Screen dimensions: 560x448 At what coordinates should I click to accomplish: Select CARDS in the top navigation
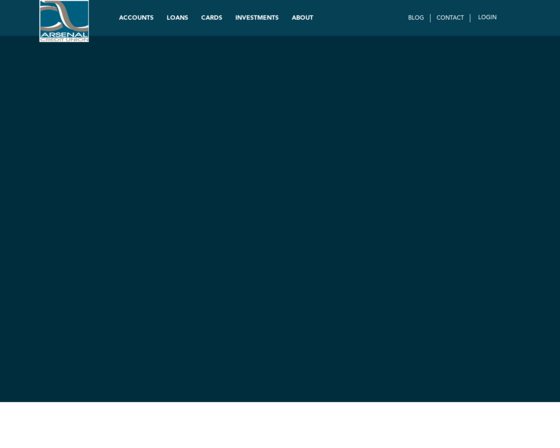[211, 18]
